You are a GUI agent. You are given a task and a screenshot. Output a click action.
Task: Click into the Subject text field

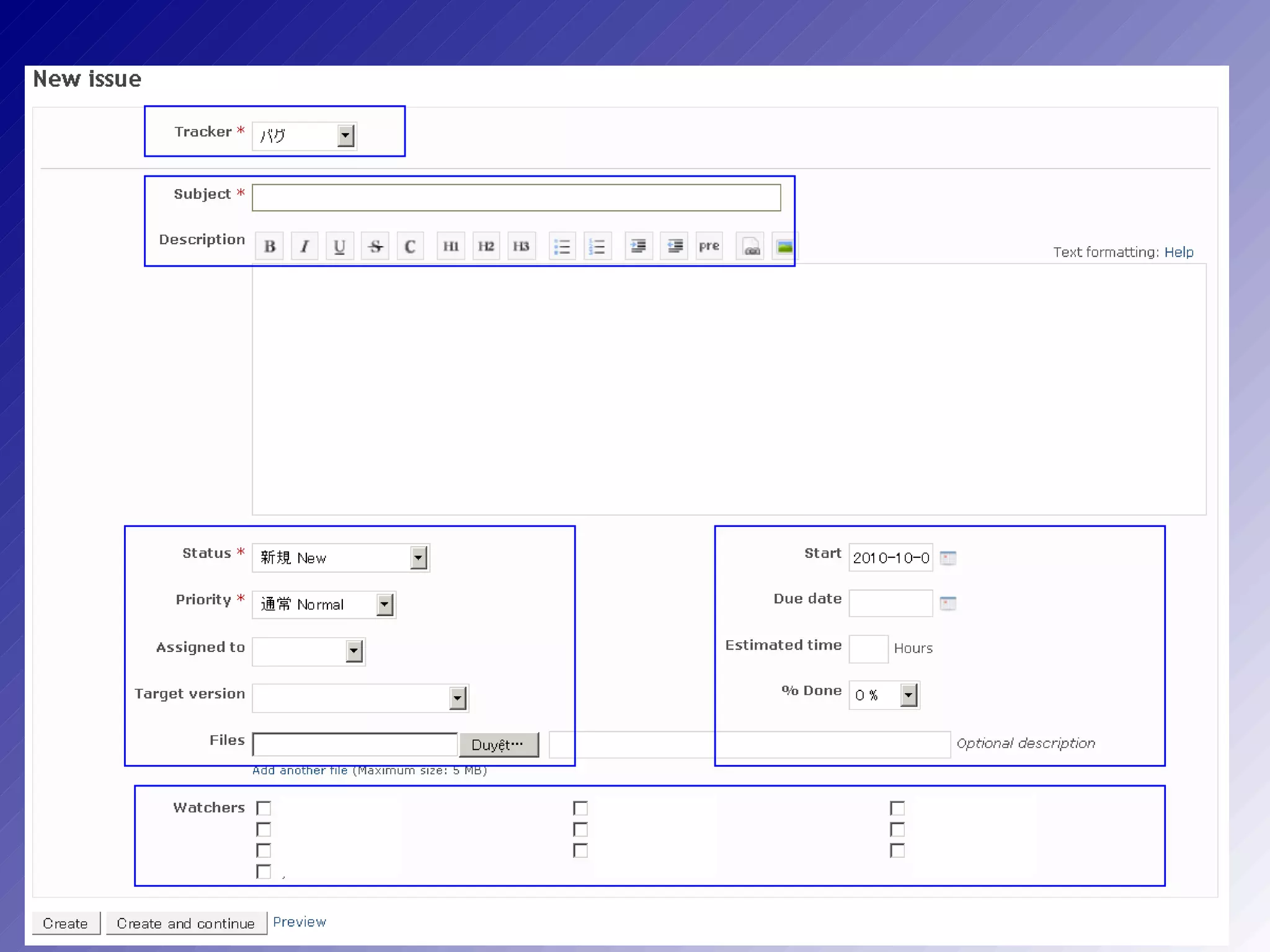point(516,198)
